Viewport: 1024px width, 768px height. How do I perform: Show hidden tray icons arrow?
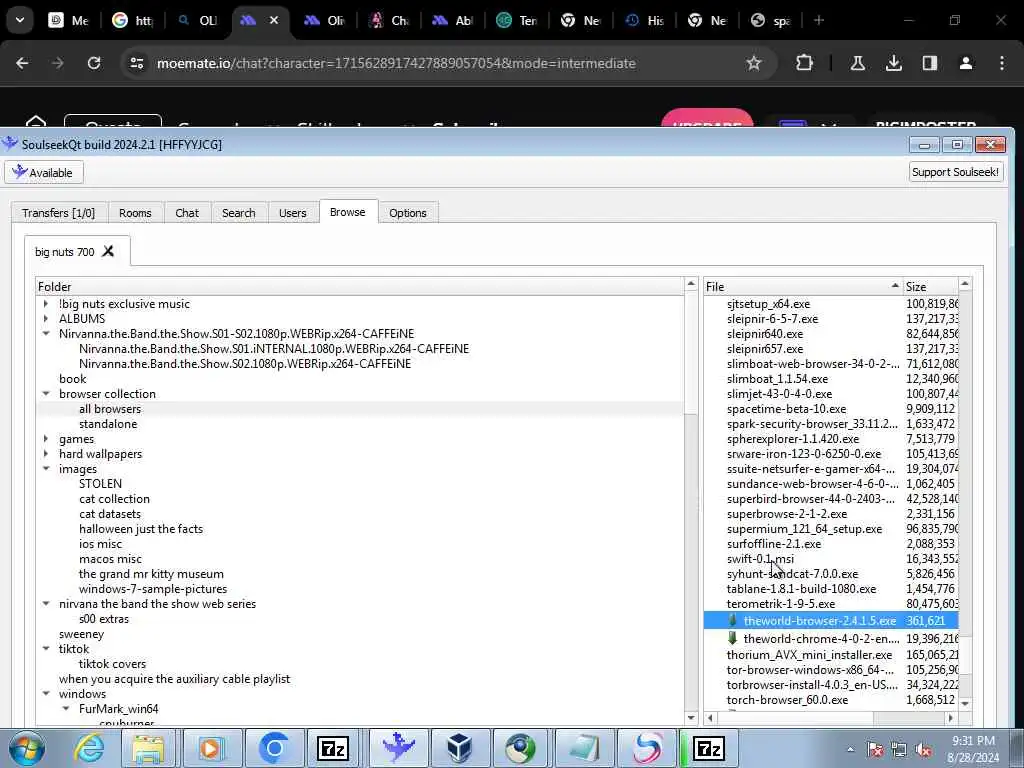coord(850,750)
